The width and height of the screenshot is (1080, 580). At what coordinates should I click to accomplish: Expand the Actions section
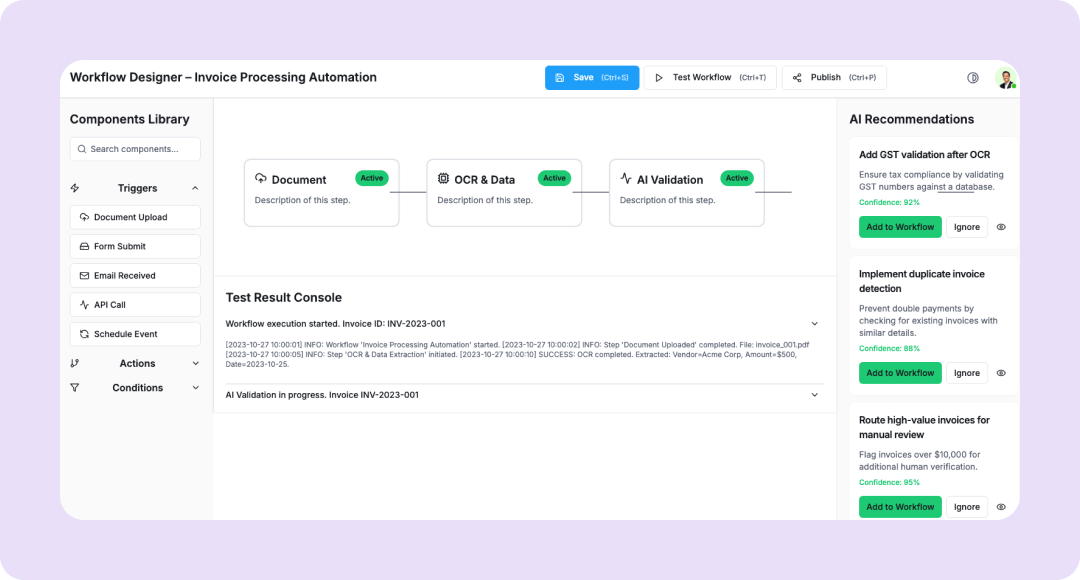(x=195, y=364)
